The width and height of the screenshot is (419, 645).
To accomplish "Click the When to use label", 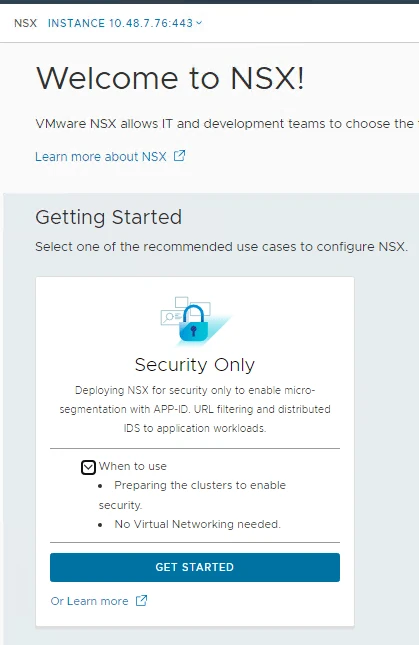I will [132, 466].
